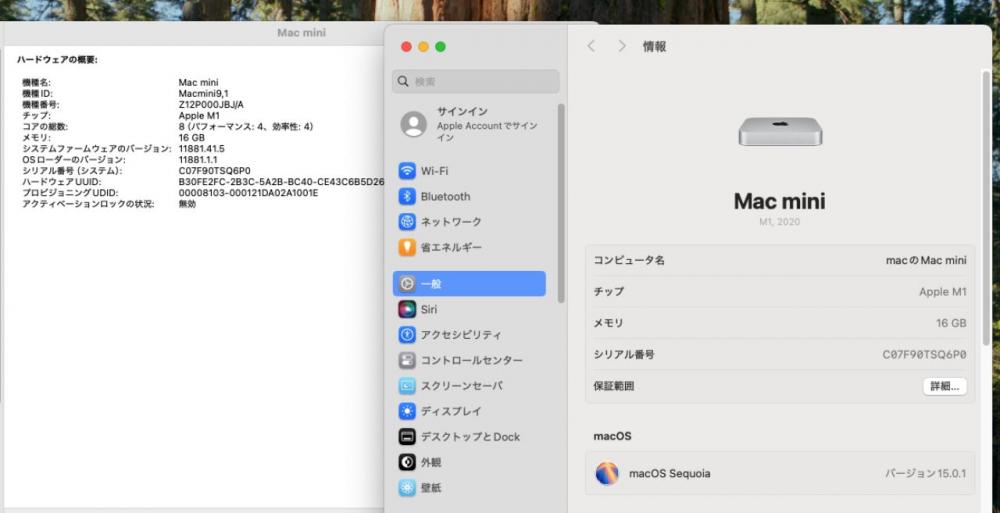The height and width of the screenshot is (513, 1000).
Task: Click the Apple Account avatar icon
Action: (413, 124)
